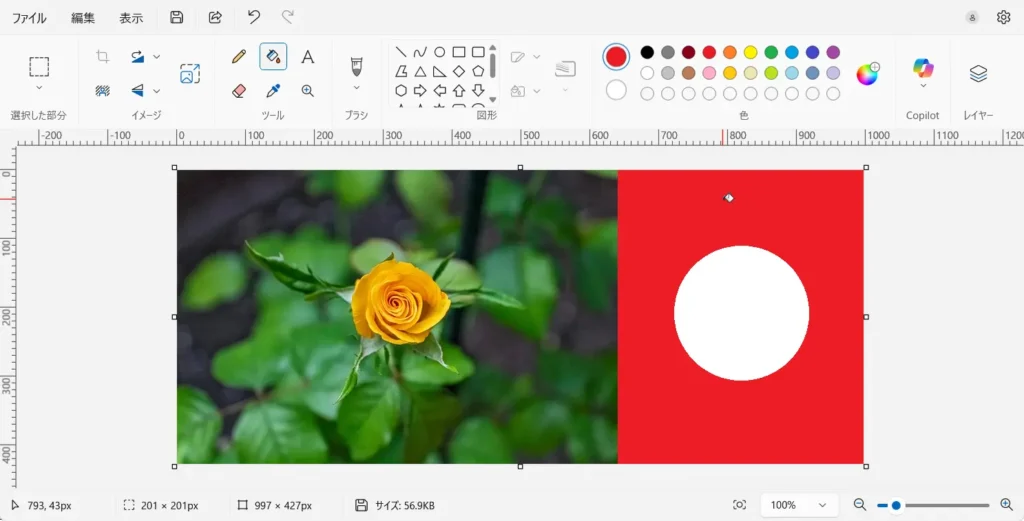Pick the Line shape
1024x521 pixels.
point(401,52)
